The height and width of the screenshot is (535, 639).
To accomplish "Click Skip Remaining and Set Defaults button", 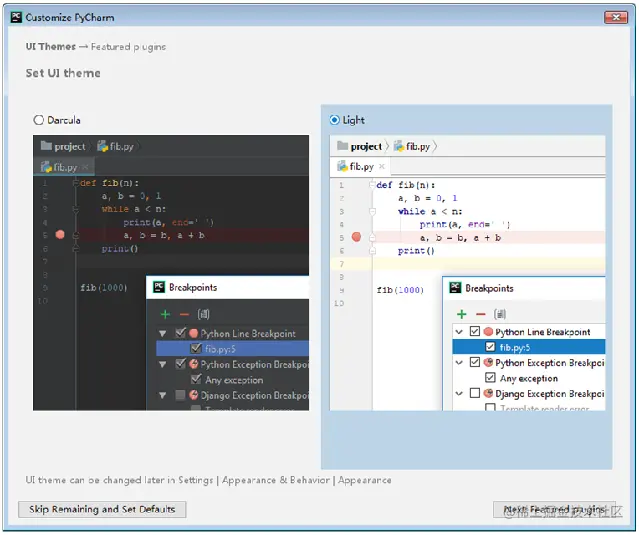I will pyautogui.click(x=102, y=509).
